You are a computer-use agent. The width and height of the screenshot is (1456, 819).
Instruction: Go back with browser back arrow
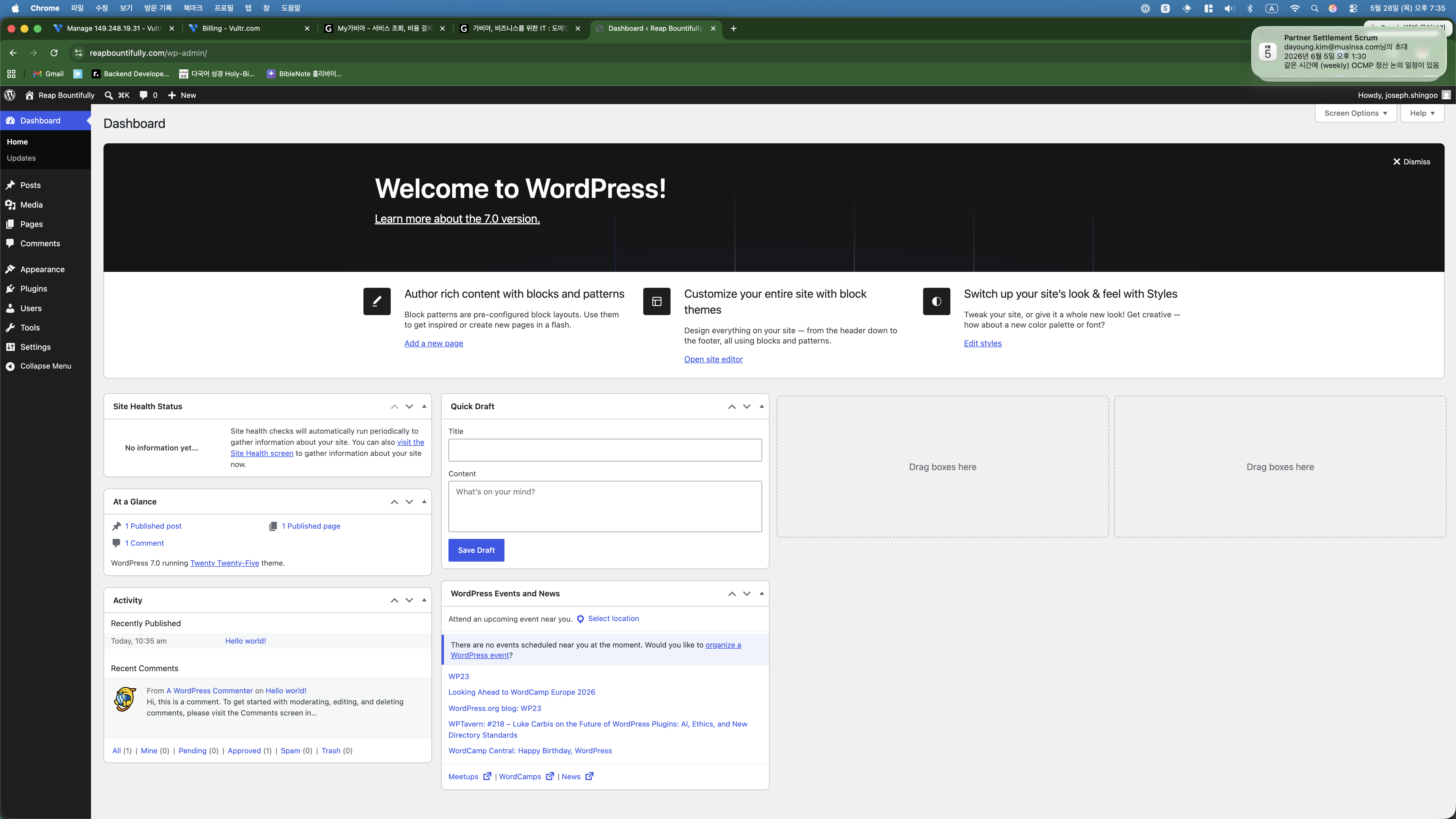(x=13, y=53)
